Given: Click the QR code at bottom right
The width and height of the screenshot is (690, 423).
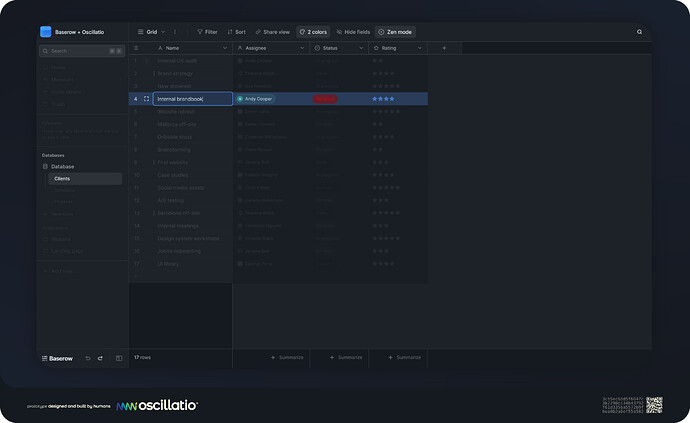Looking at the screenshot, I should pos(654,405).
